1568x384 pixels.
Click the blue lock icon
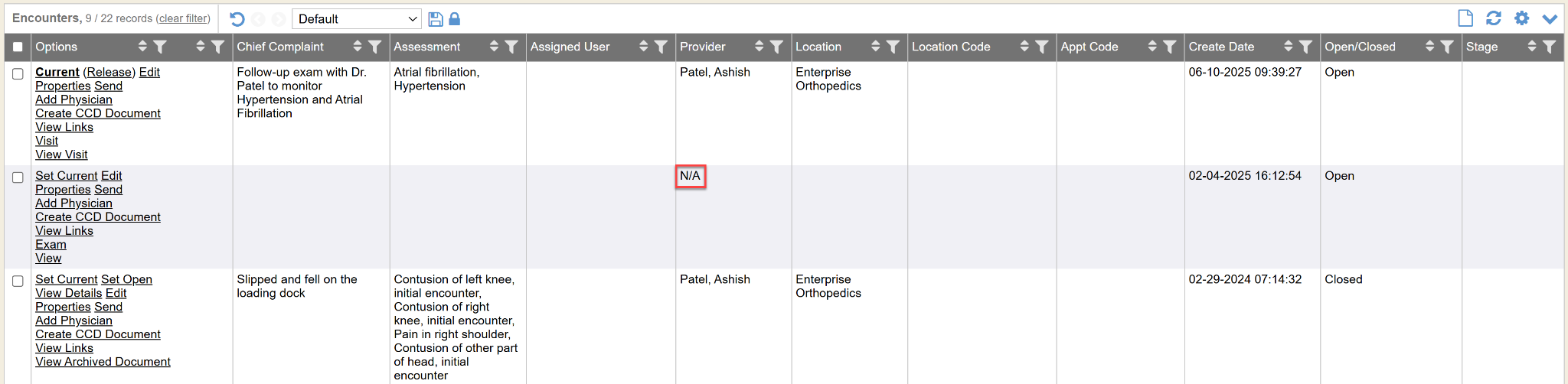(x=455, y=19)
